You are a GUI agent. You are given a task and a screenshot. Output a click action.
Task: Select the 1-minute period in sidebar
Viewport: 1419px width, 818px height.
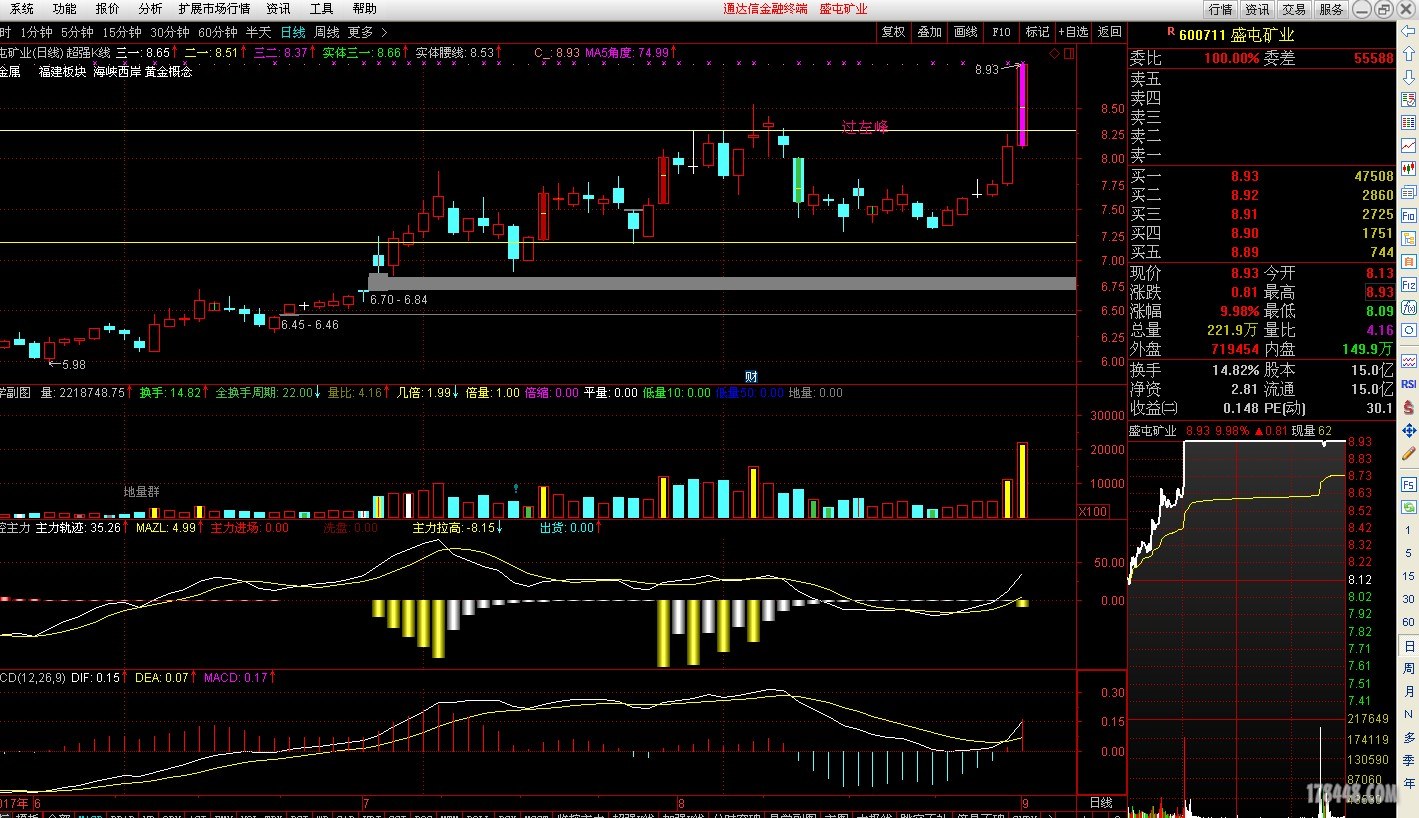pyautogui.click(x=1409, y=531)
